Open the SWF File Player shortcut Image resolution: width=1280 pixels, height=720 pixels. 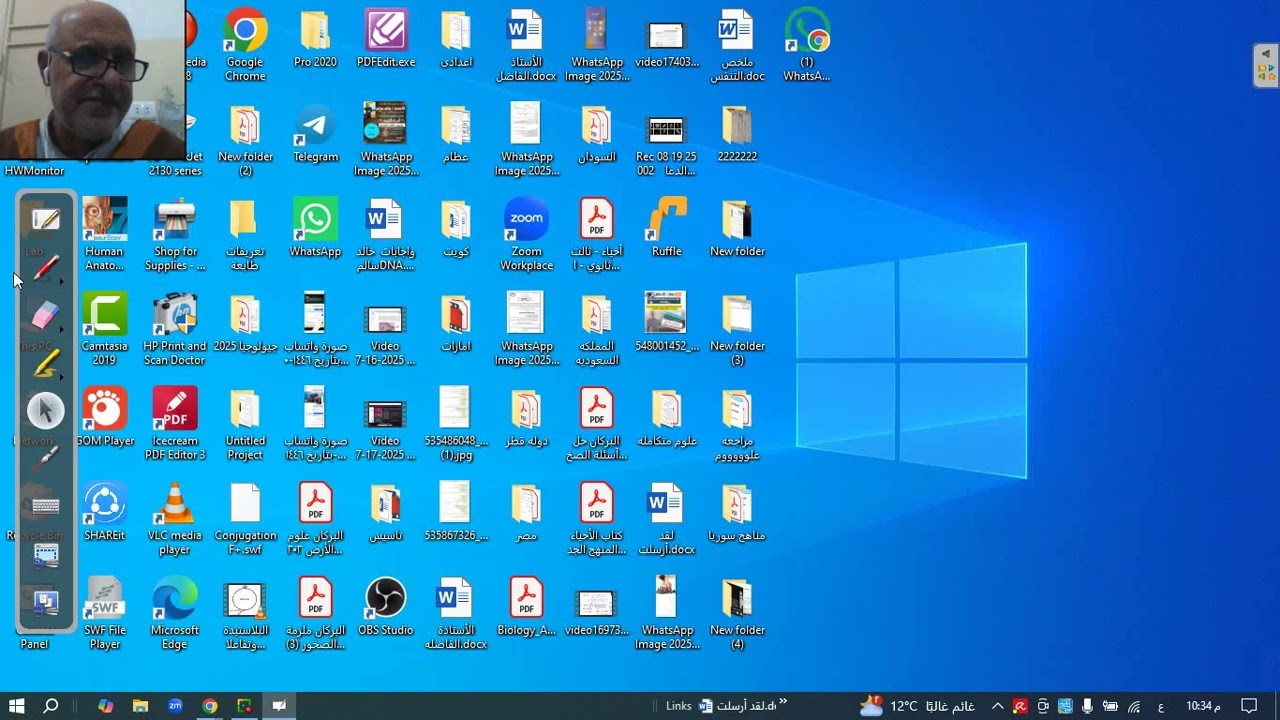click(x=104, y=614)
